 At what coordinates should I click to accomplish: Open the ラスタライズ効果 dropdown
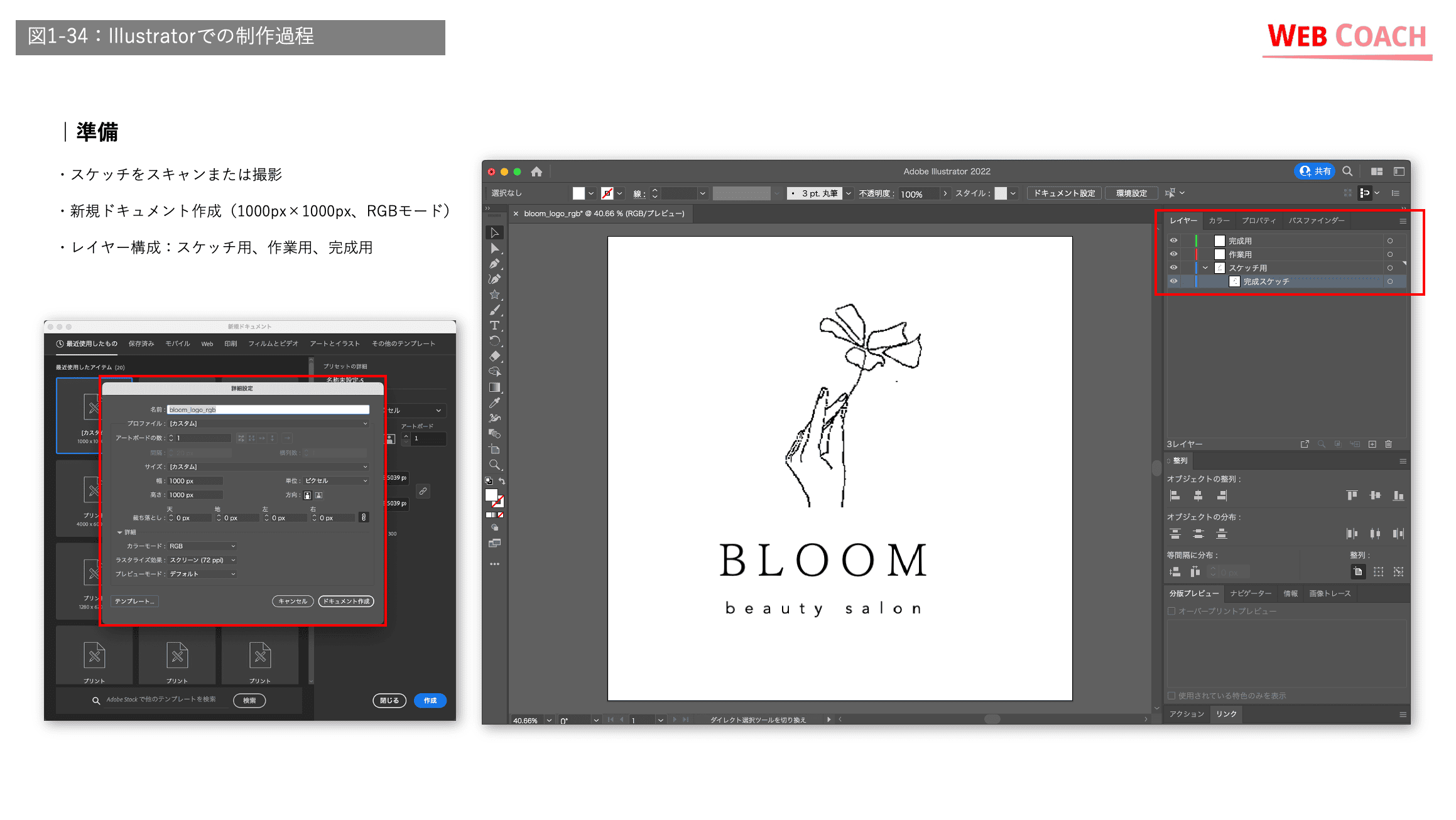tap(202, 560)
